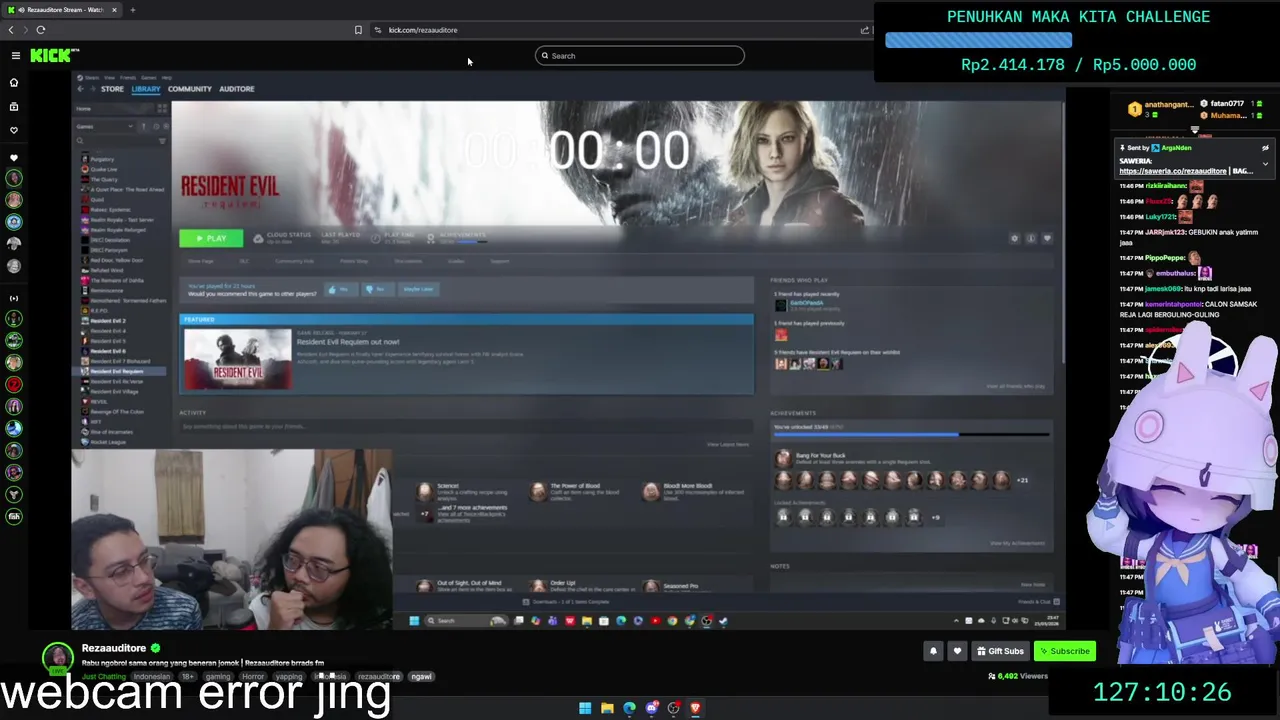
Task: Click the Steam back navigation arrow
Action: 81,89
